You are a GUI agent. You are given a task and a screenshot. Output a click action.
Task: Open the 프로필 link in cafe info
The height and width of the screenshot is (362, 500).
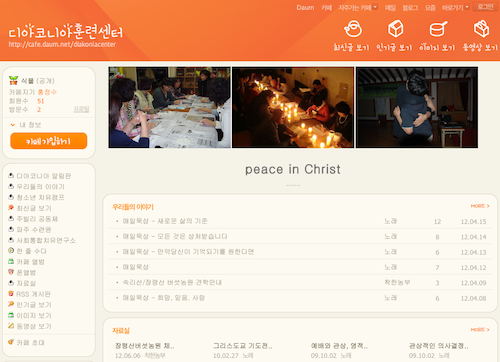tap(81, 109)
